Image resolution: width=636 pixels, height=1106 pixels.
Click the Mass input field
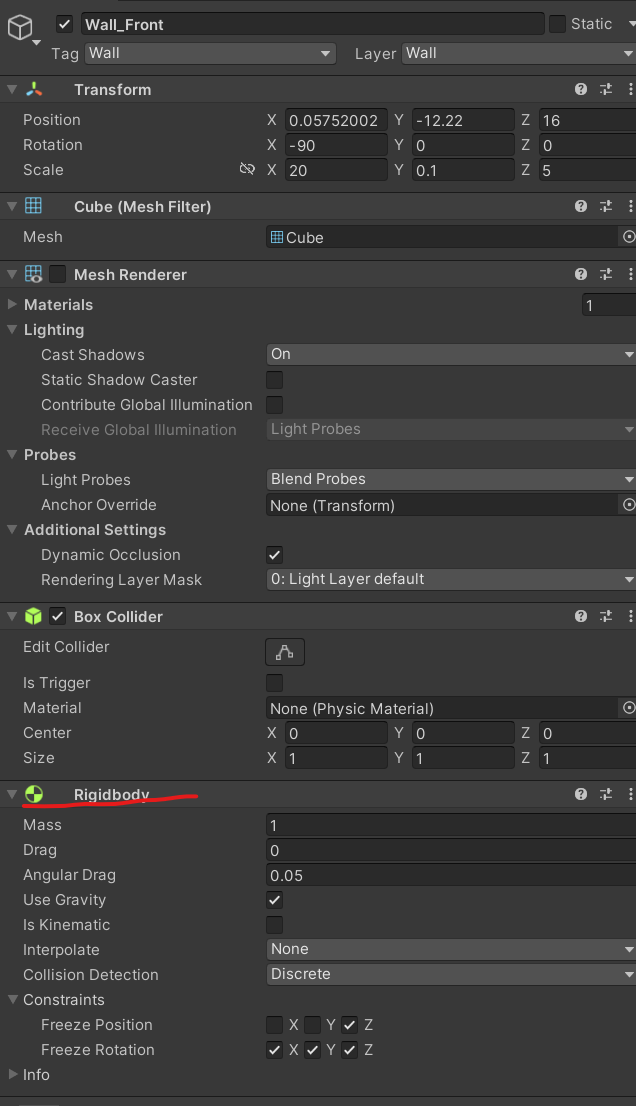point(450,825)
